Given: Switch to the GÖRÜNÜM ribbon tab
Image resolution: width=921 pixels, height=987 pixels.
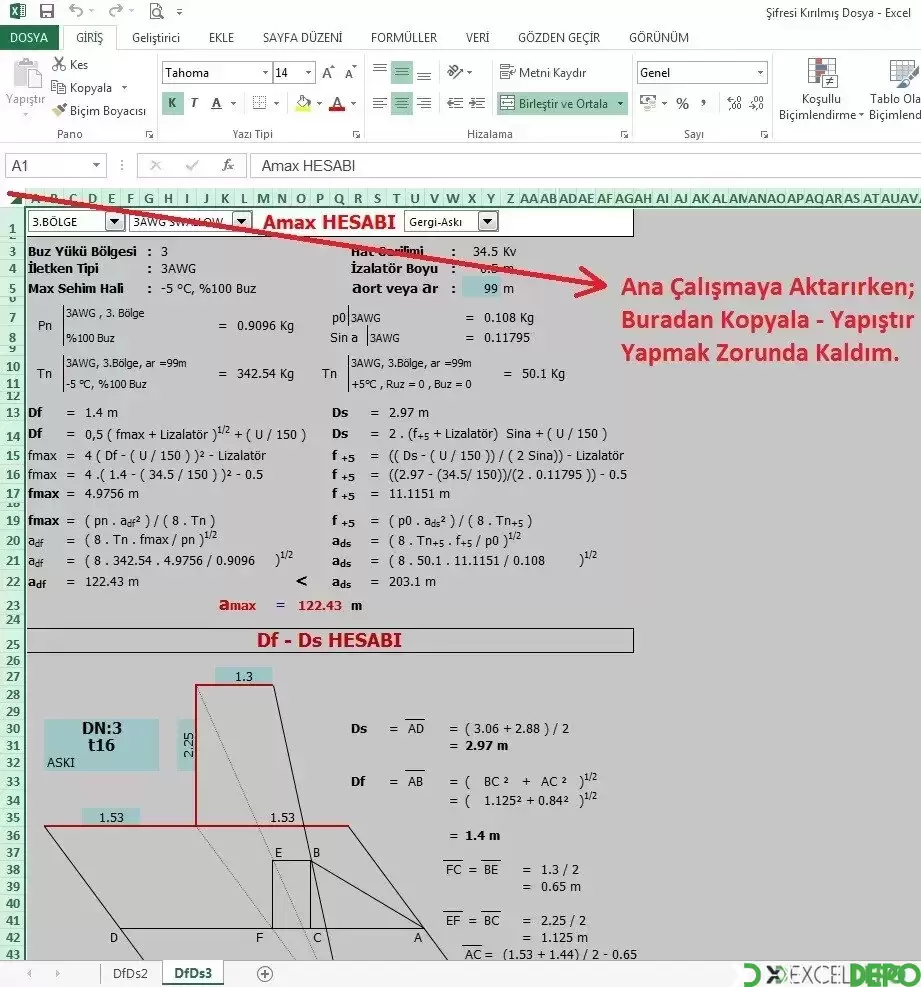Looking at the screenshot, I should tap(658, 38).
